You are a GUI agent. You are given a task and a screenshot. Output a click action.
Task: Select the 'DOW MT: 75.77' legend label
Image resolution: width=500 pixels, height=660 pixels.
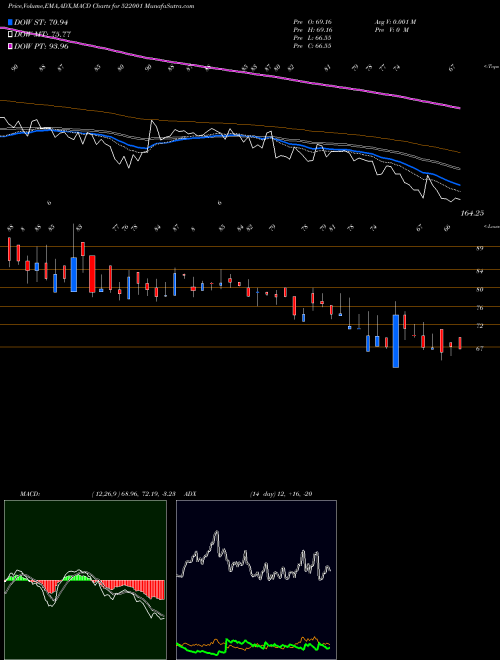(43, 35)
